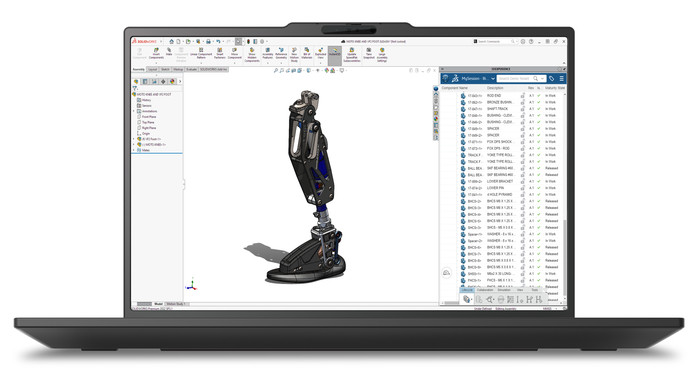Choose the Select cursor tool
Image resolution: width=700 pixels, height=369 pixels.
(x=238, y=41)
